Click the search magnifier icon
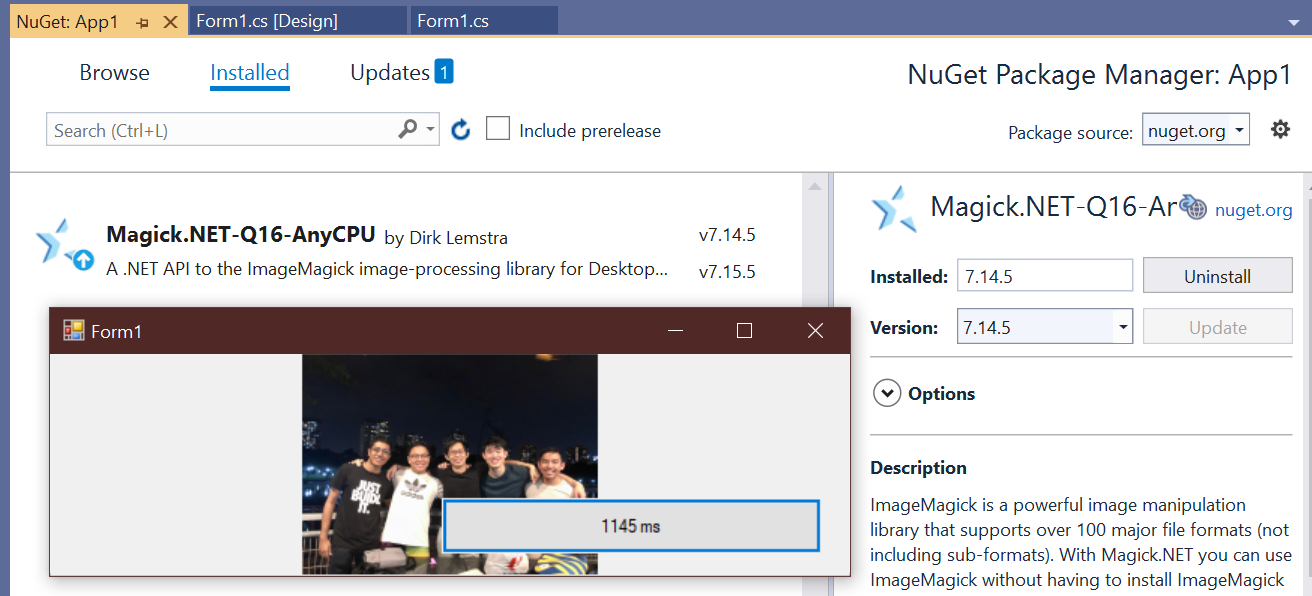The image size is (1312, 596). [409, 129]
